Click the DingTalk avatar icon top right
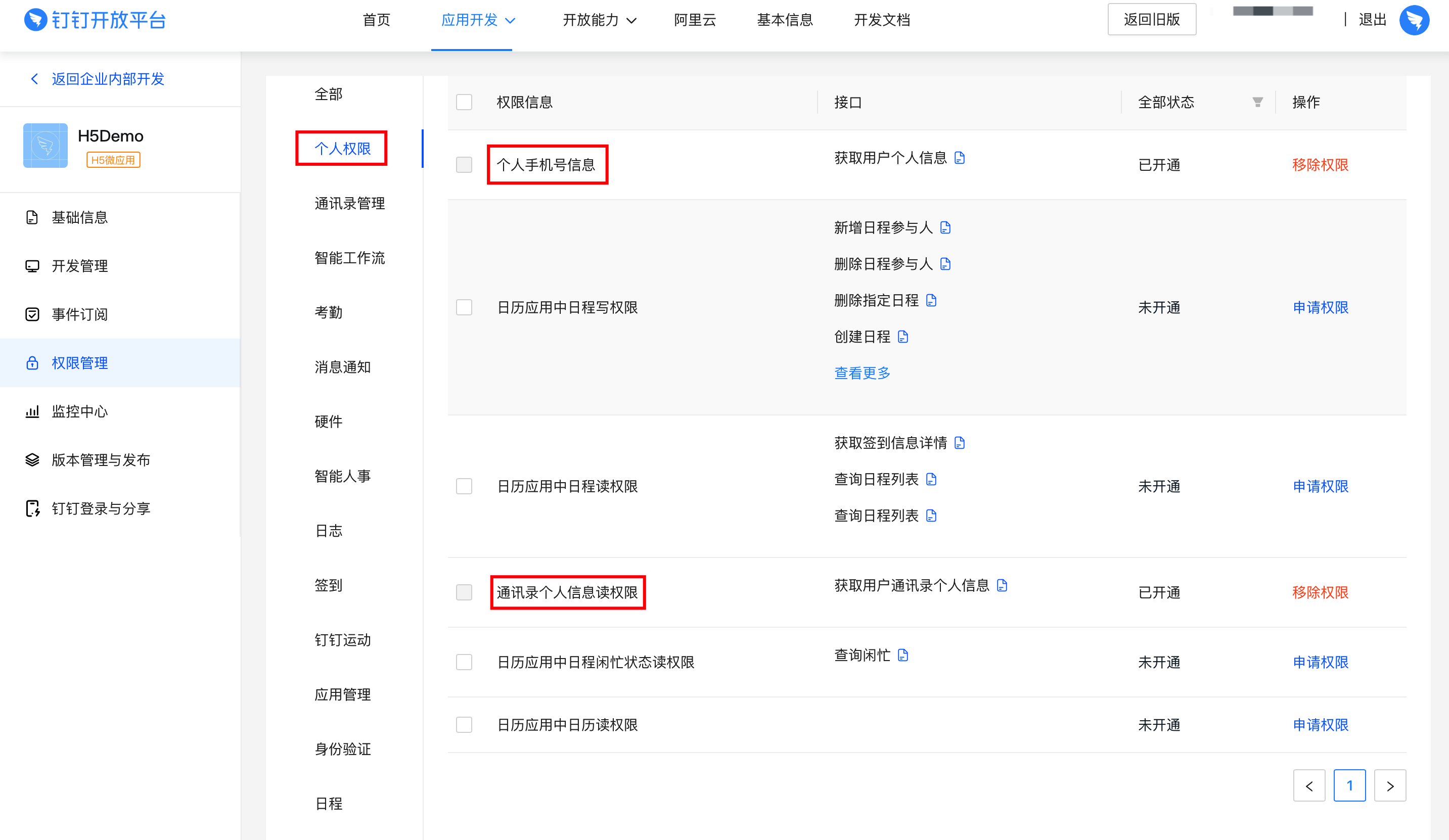This screenshot has width=1449, height=840. coord(1414,20)
